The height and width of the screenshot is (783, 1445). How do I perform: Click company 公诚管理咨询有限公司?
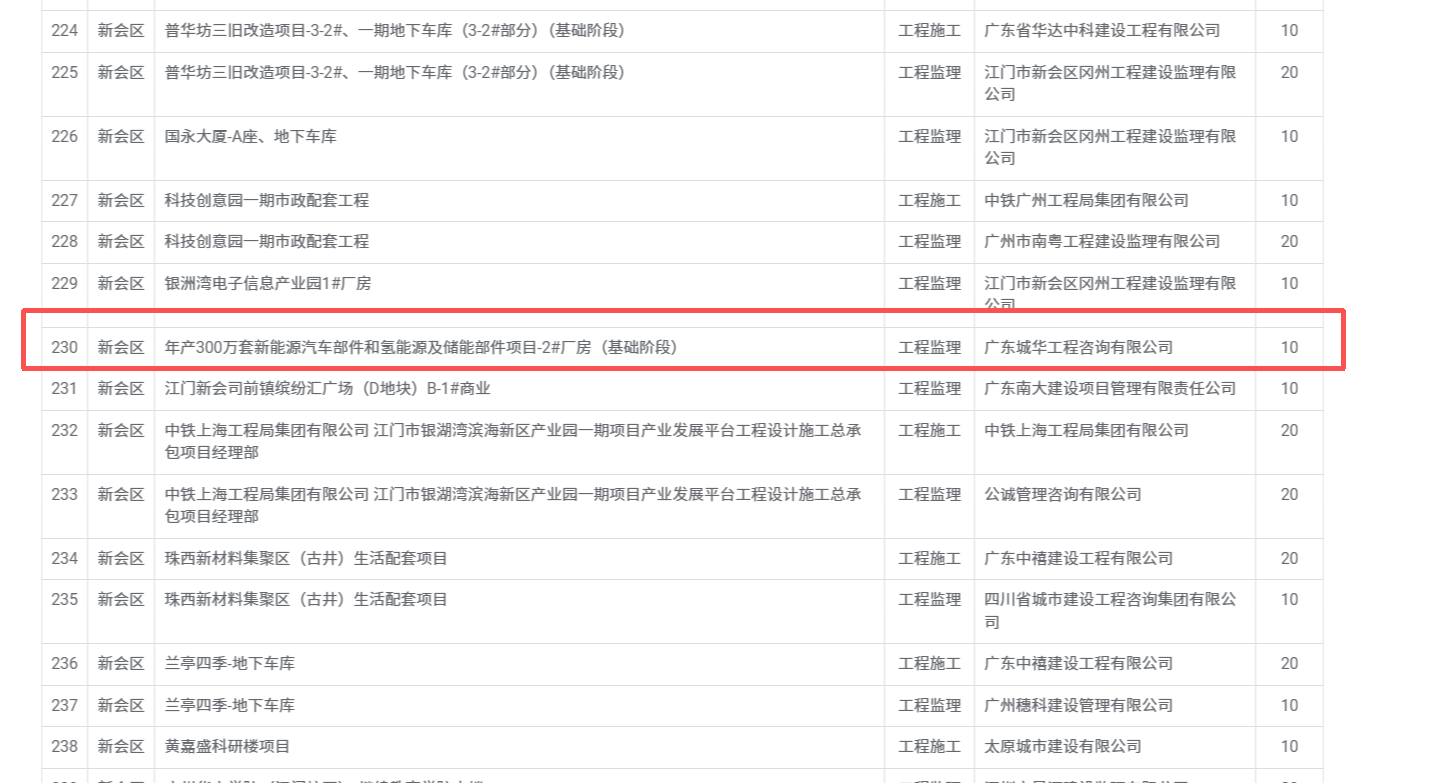coord(1062,494)
